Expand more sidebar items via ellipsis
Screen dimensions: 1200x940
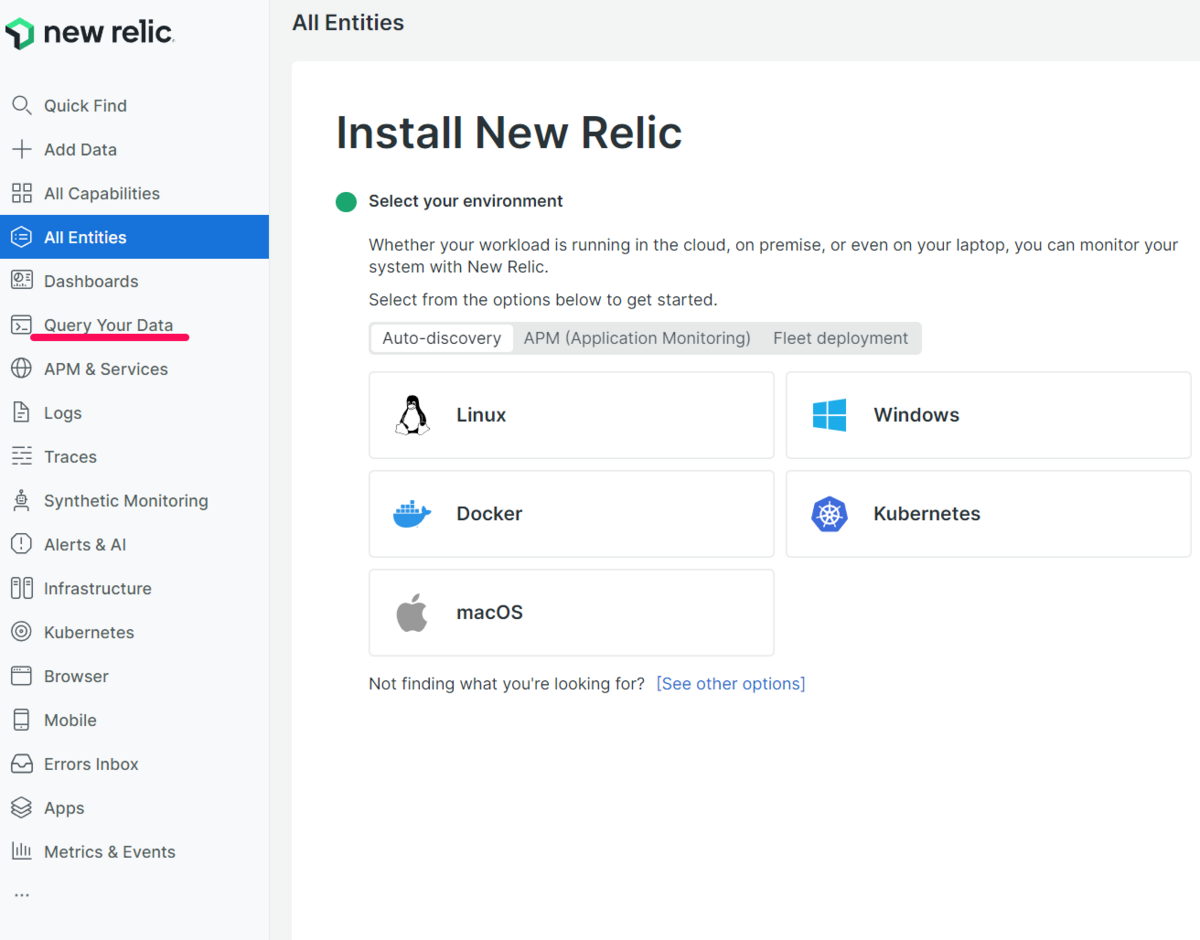coord(22,895)
